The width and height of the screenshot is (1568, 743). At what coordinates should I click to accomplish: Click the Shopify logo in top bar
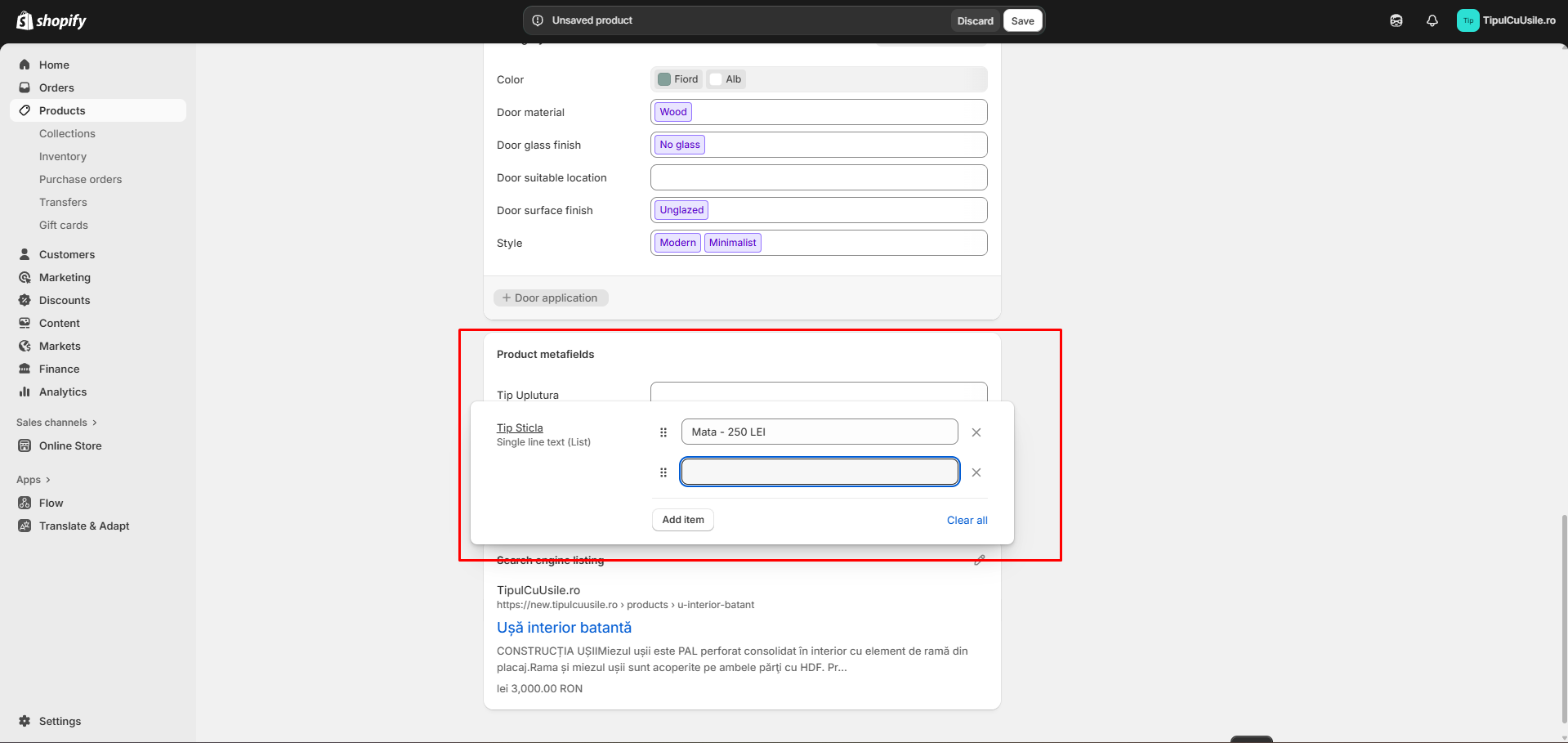(51, 20)
